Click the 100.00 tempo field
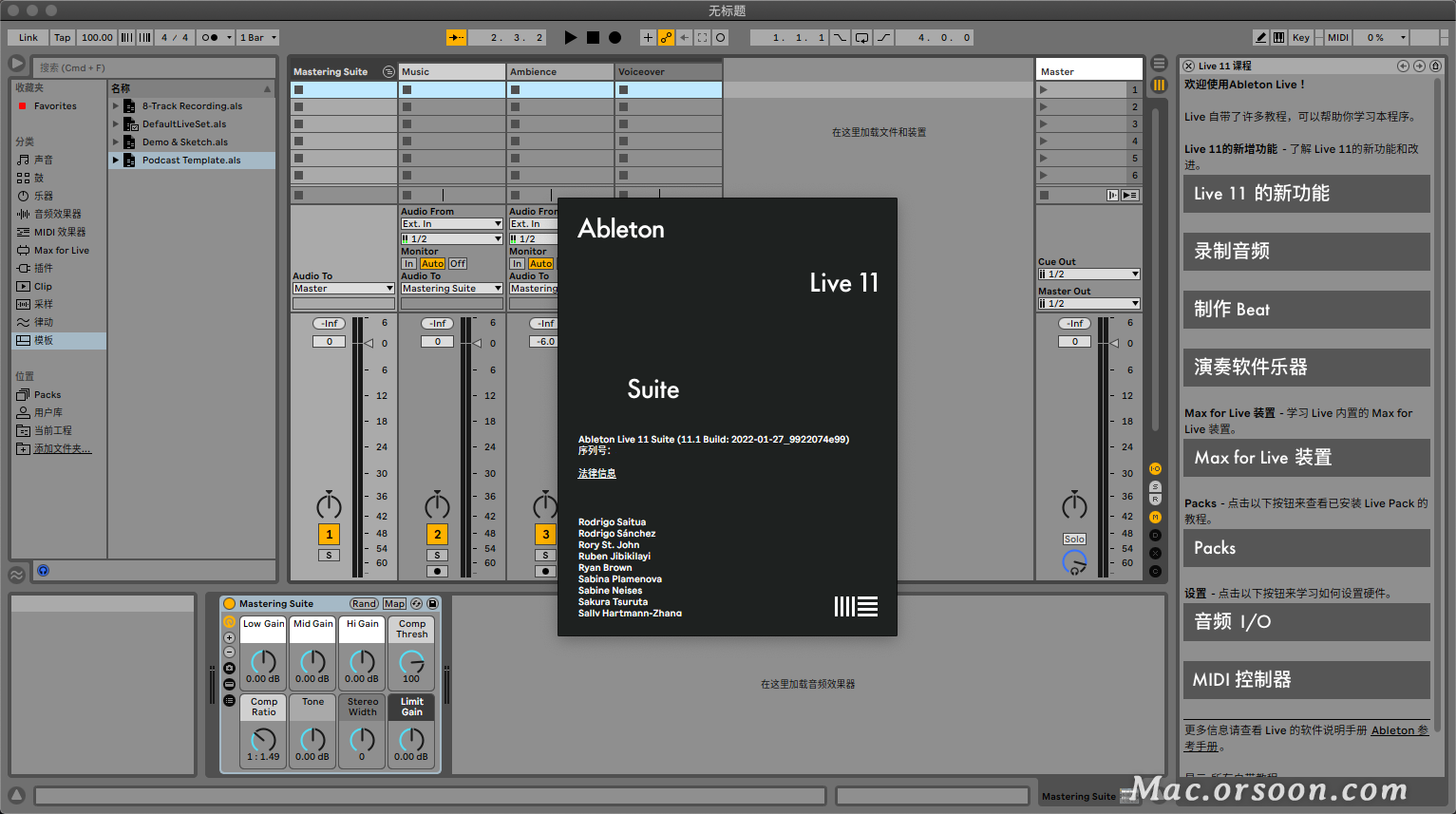Image resolution: width=1456 pixels, height=814 pixels. click(97, 37)
